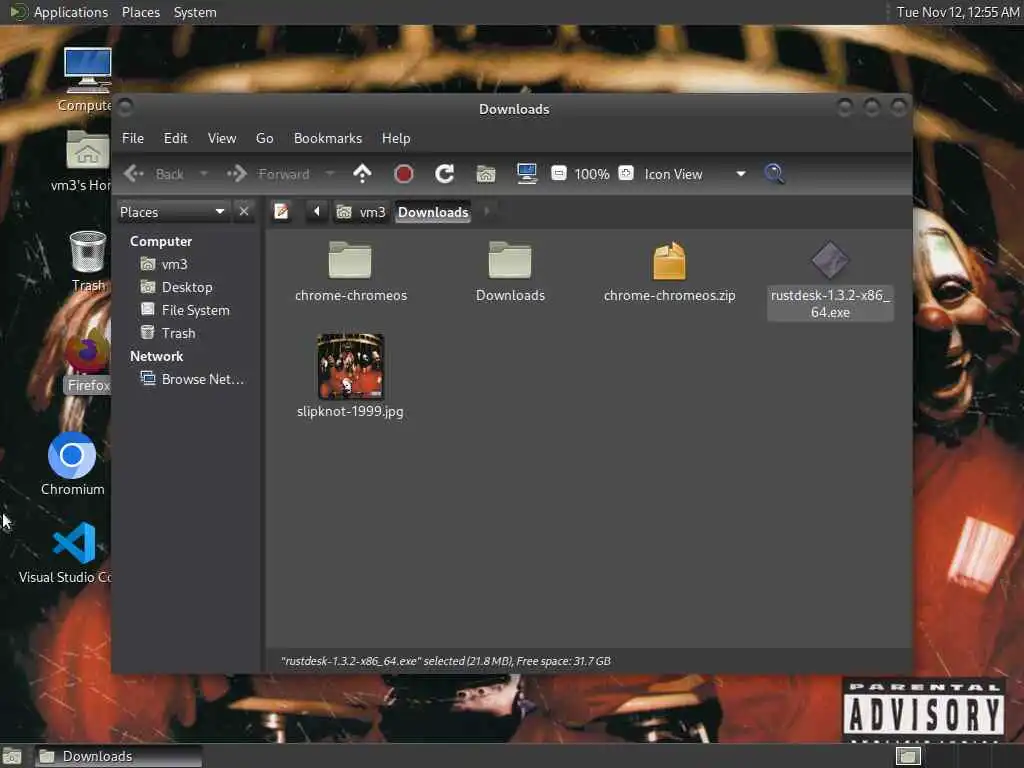Screen dimensions: 1024x768
Task: Click the zoom in plus icon
Action: tap(626, 174)
